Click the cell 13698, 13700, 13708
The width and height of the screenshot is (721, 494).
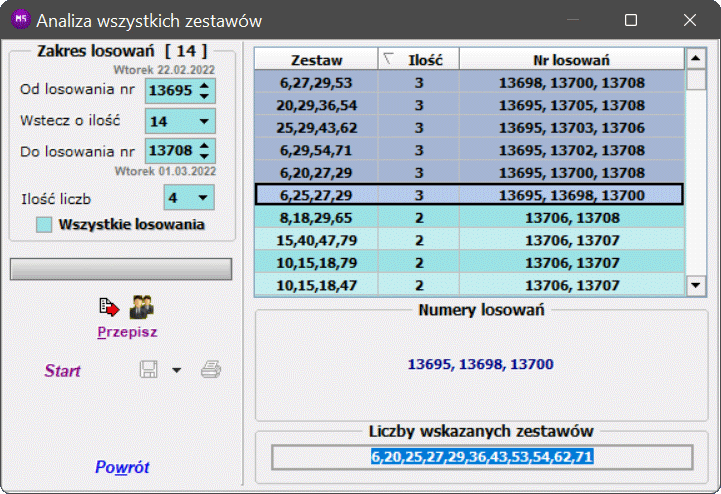572,83
